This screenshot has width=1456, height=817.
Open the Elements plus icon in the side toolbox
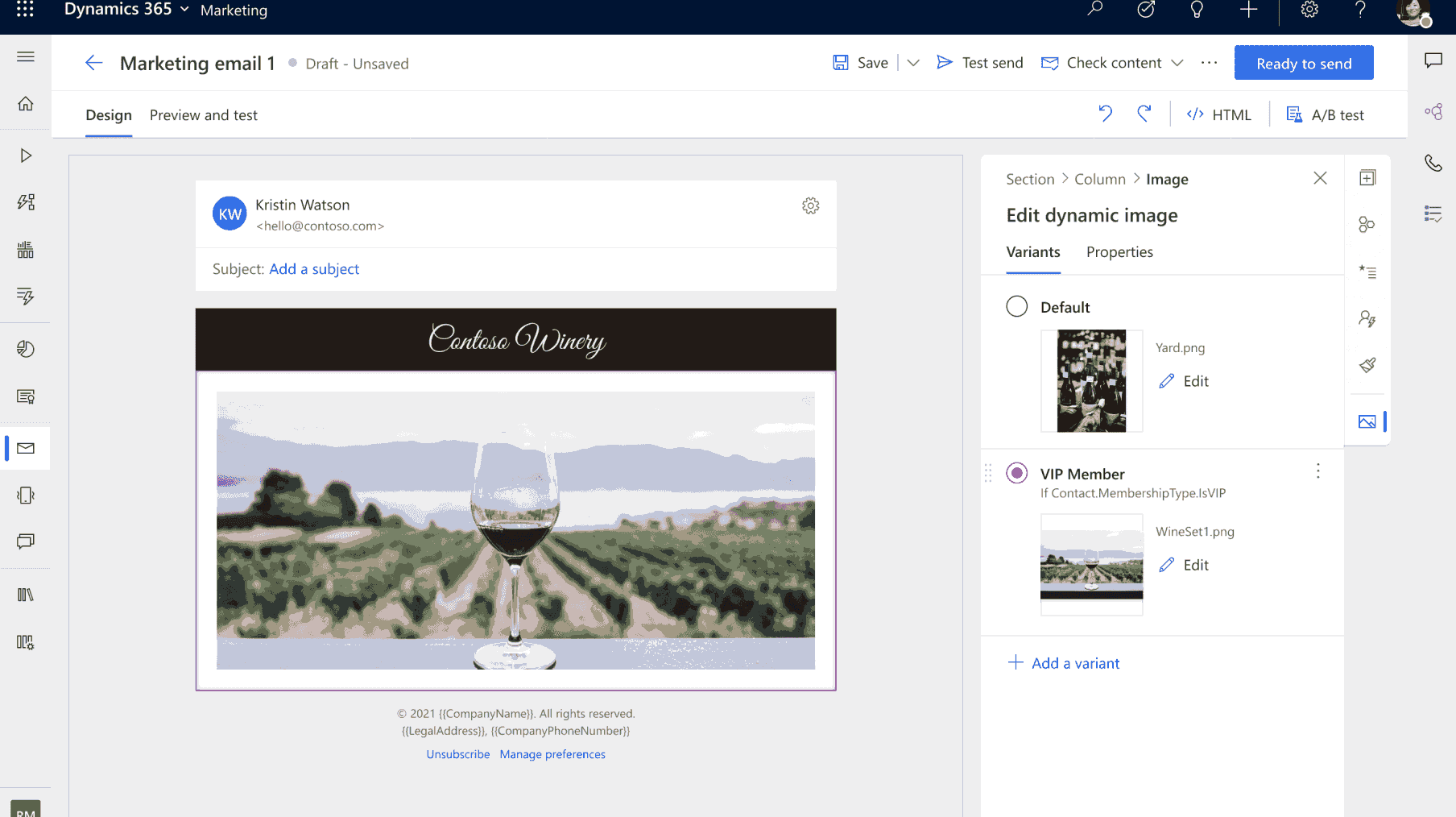1367,178
